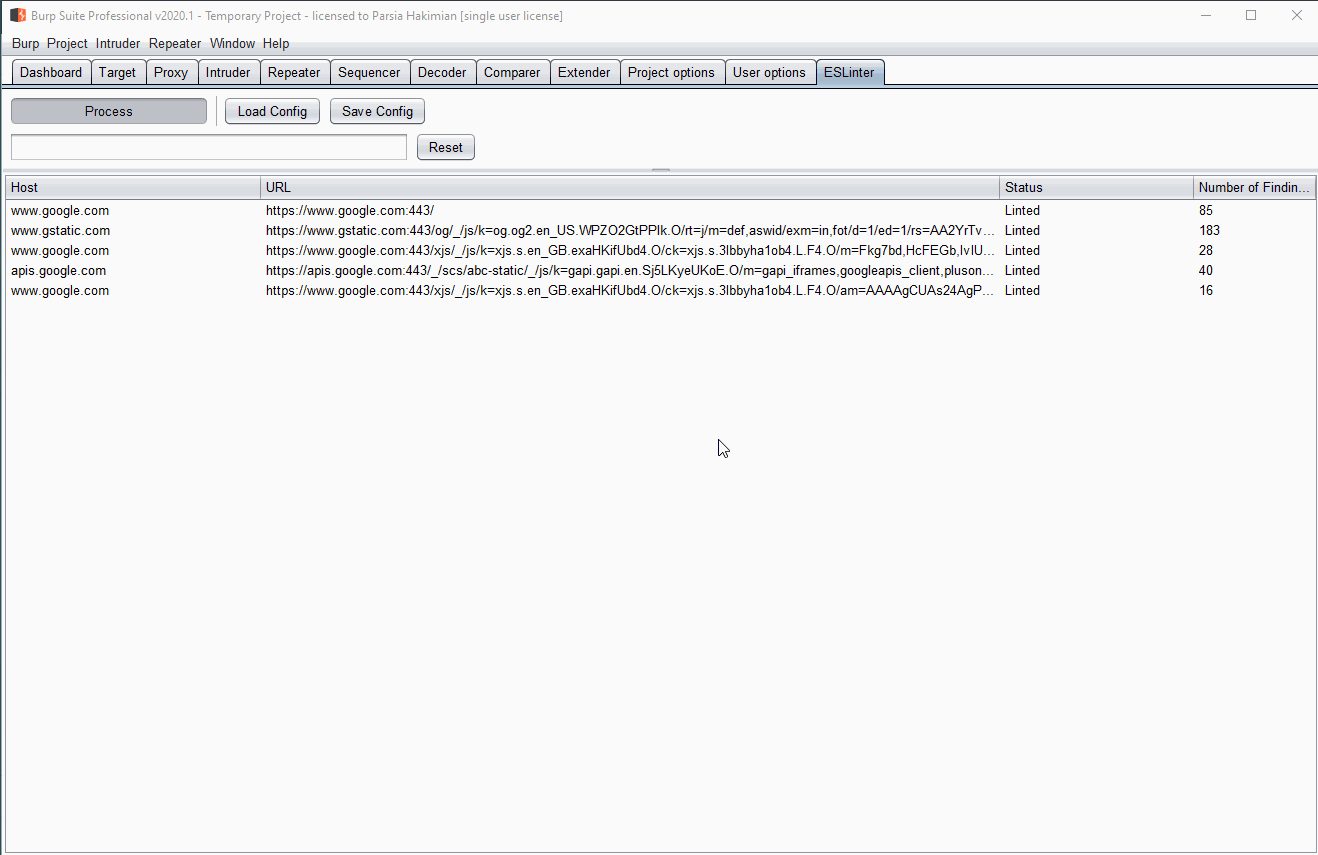The width and height of the screenshot is (1318, 855).
Task: Select the apis.google.com gapi_iframes URL cell
Action: tap(630, 271)
